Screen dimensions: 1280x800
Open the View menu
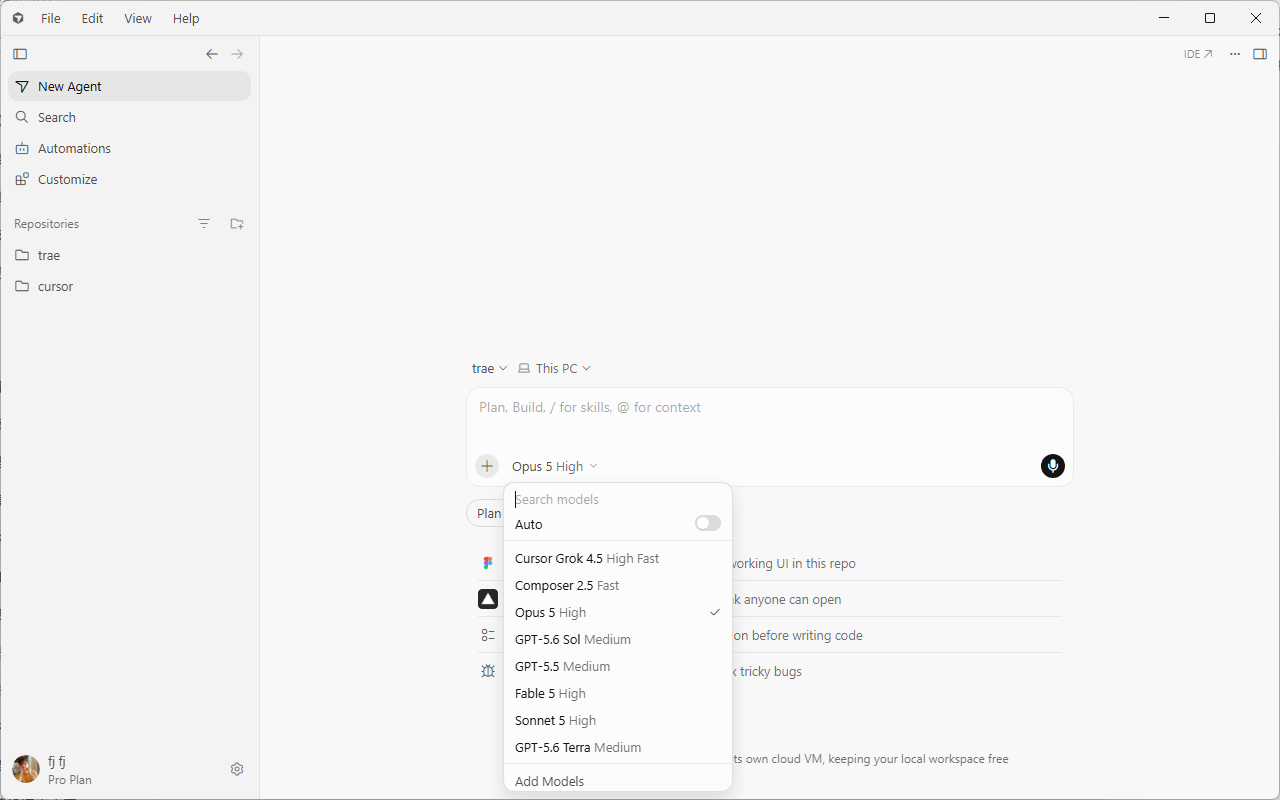138,18
